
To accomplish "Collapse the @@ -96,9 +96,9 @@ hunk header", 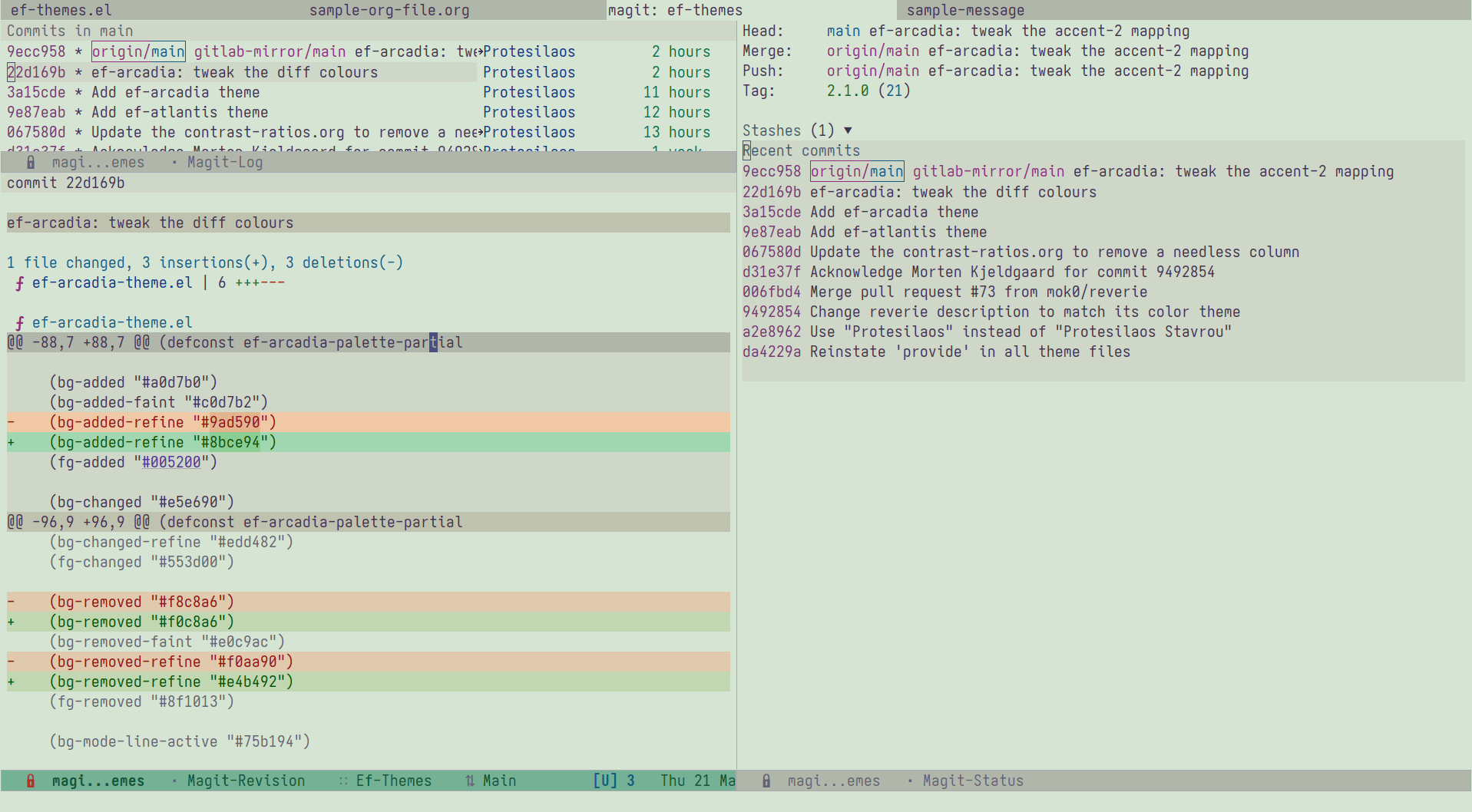I will 369,522.
